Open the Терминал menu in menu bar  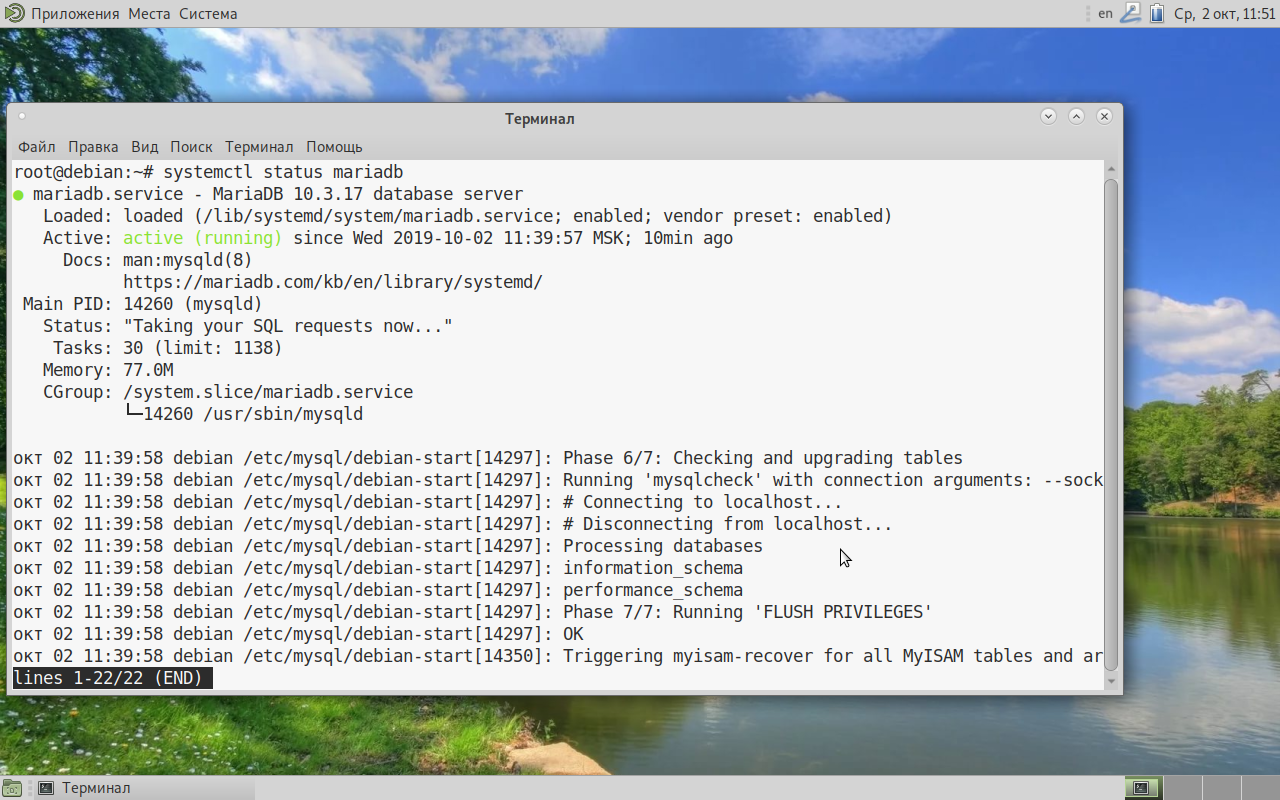[259, 147]
